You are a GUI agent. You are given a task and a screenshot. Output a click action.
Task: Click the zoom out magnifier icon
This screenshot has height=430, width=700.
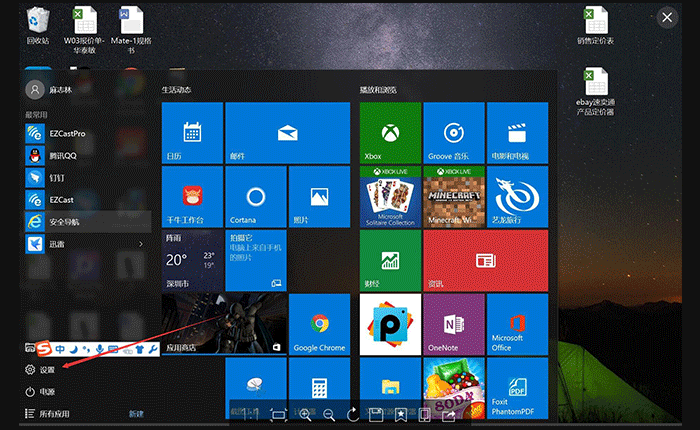pos(329,414)
